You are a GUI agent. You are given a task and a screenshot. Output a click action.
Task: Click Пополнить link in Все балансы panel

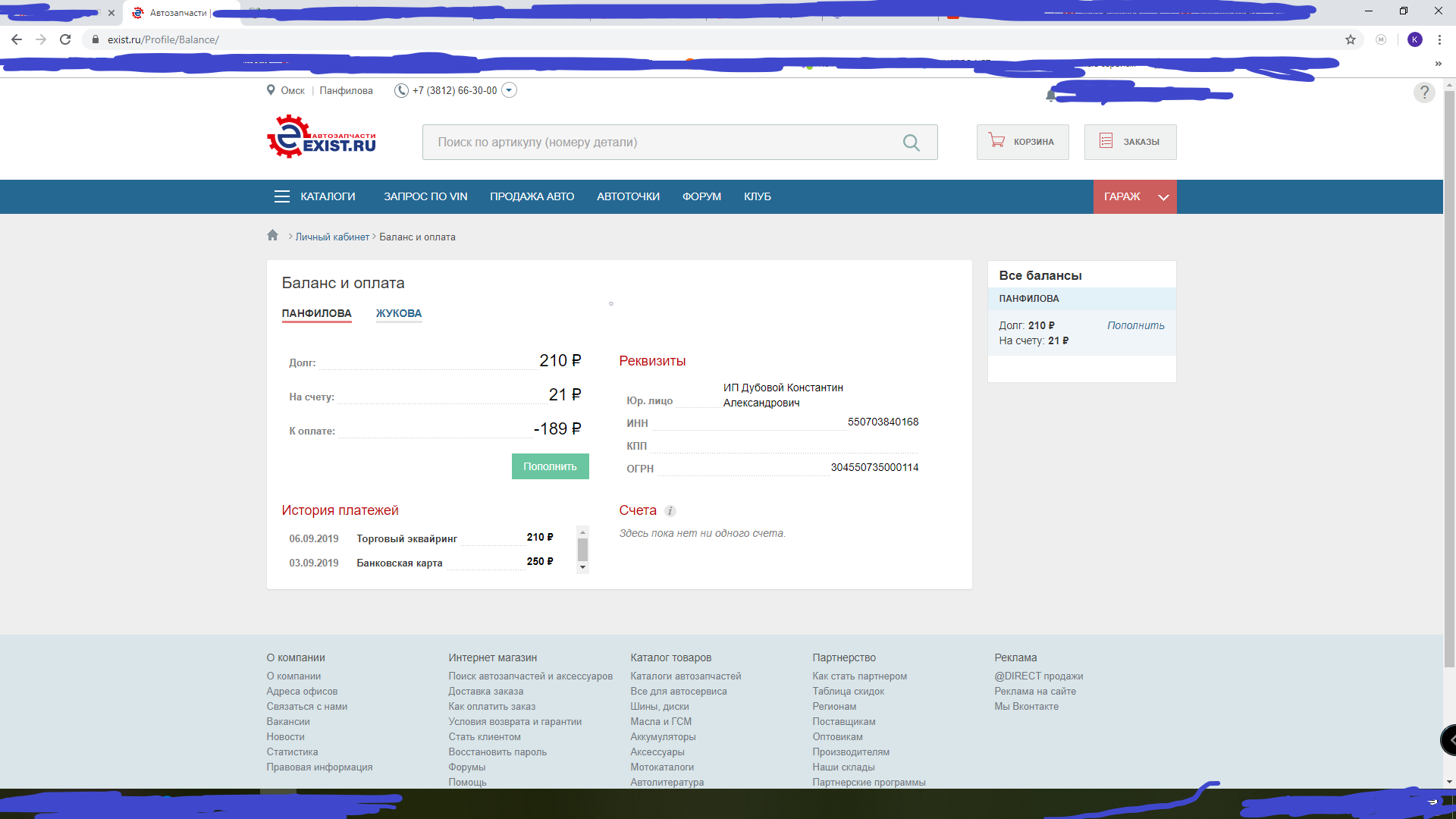pyautogui.click(x=1135, y=325)
